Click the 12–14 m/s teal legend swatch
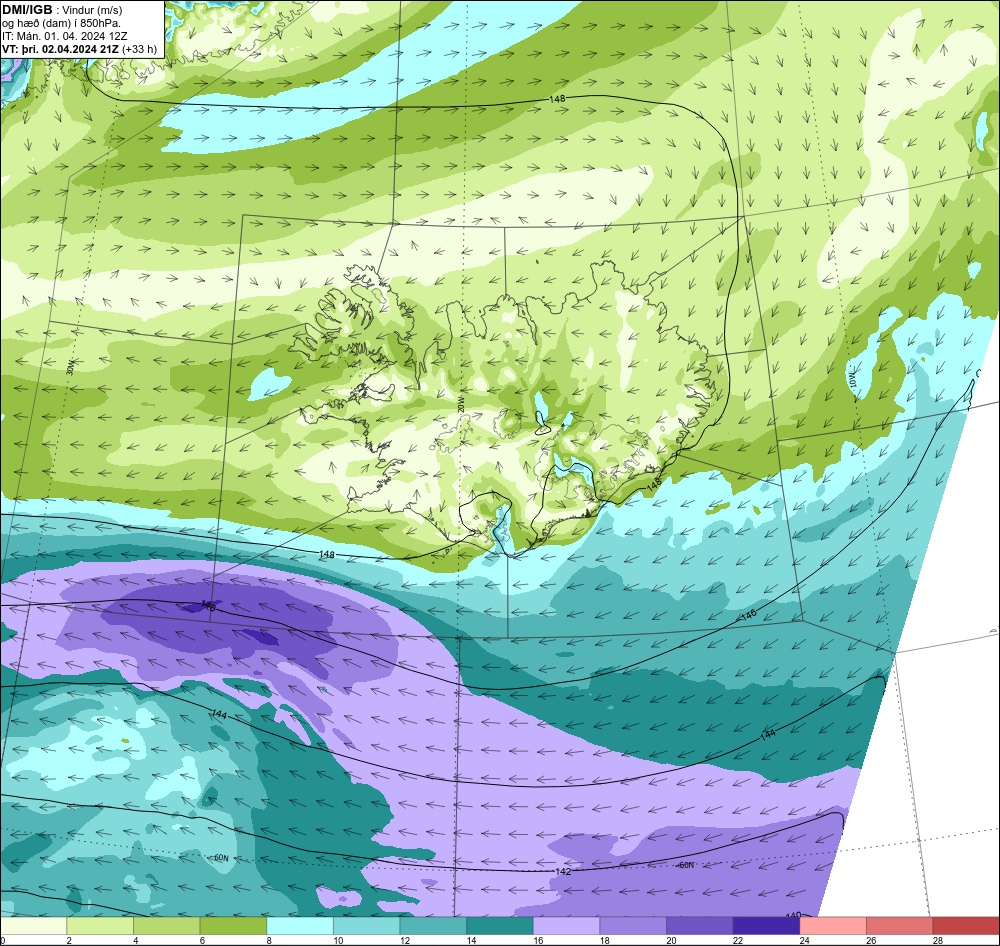The width and height of the screenshot is (1000, 946). (433, 926)
